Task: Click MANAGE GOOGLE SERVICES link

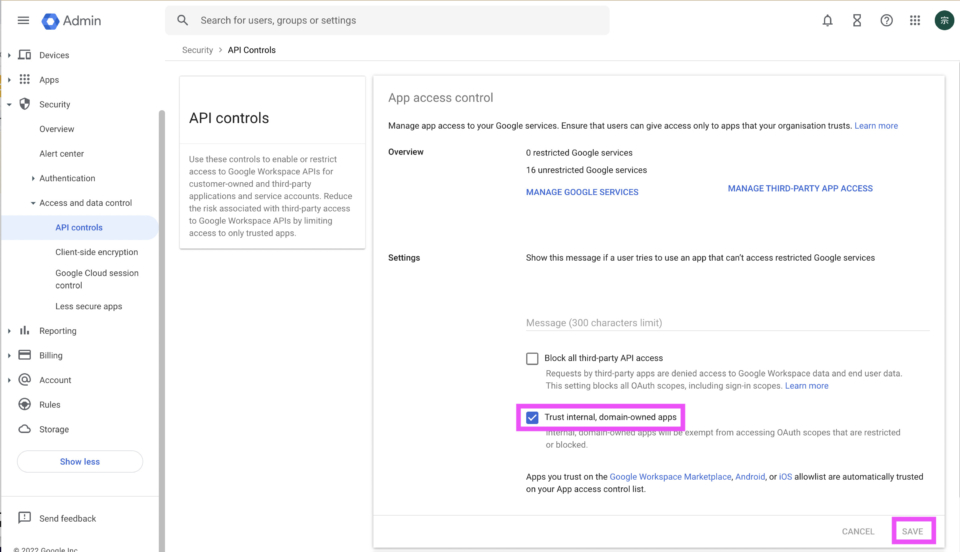Action: pos(582,192)
